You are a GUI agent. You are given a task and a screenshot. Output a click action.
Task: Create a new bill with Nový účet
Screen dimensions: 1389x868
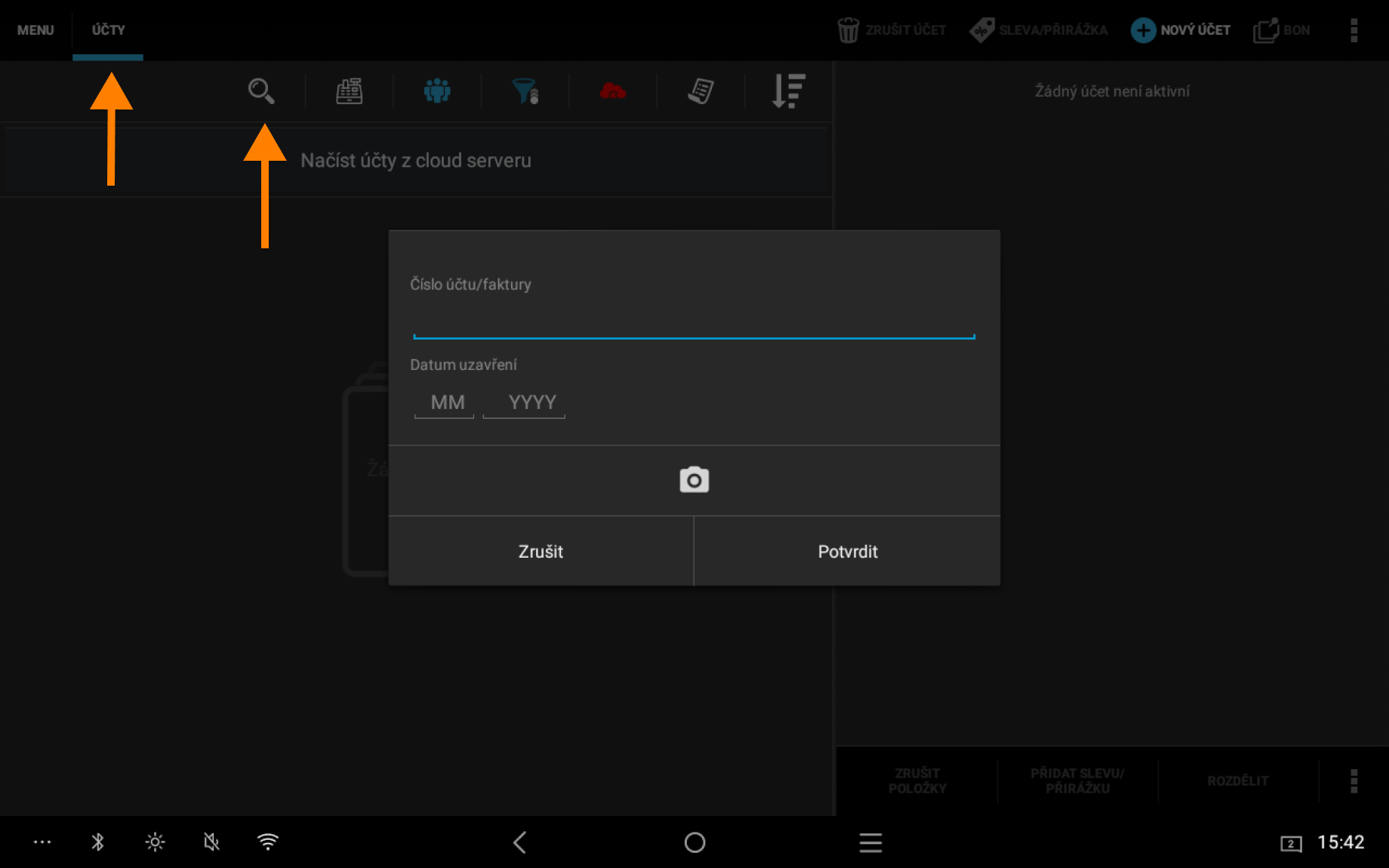[1181, 30]
